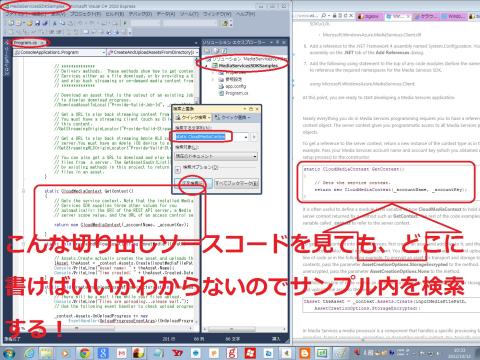This screenshot has width=480, height=360.
Task: Open the ウィンドウ (Window) menu
Action: tap(217, 14)
